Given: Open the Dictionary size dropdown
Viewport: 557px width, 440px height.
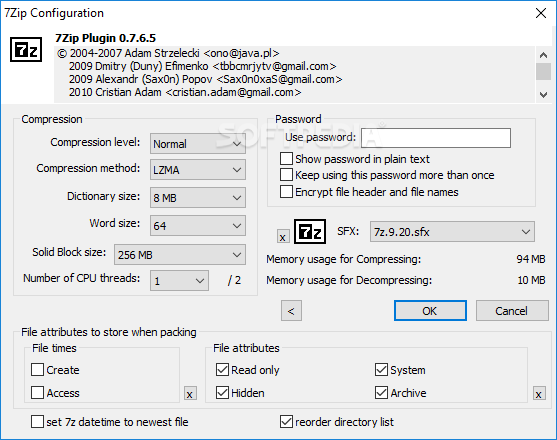Looking at the screenshot, I should (198, 198).
